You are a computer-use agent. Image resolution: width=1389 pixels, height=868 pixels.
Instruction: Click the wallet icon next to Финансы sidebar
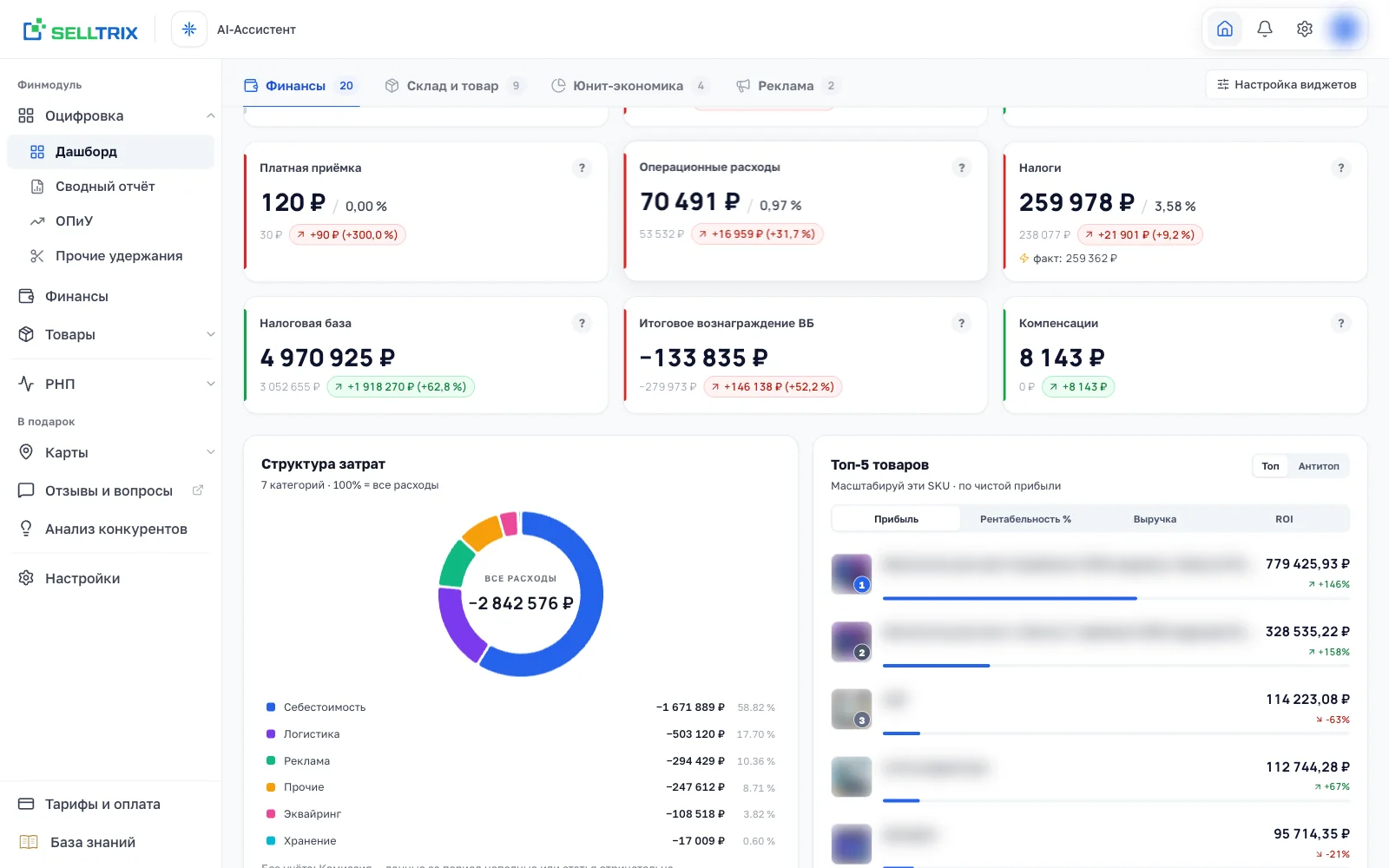(x=26, y=296)
